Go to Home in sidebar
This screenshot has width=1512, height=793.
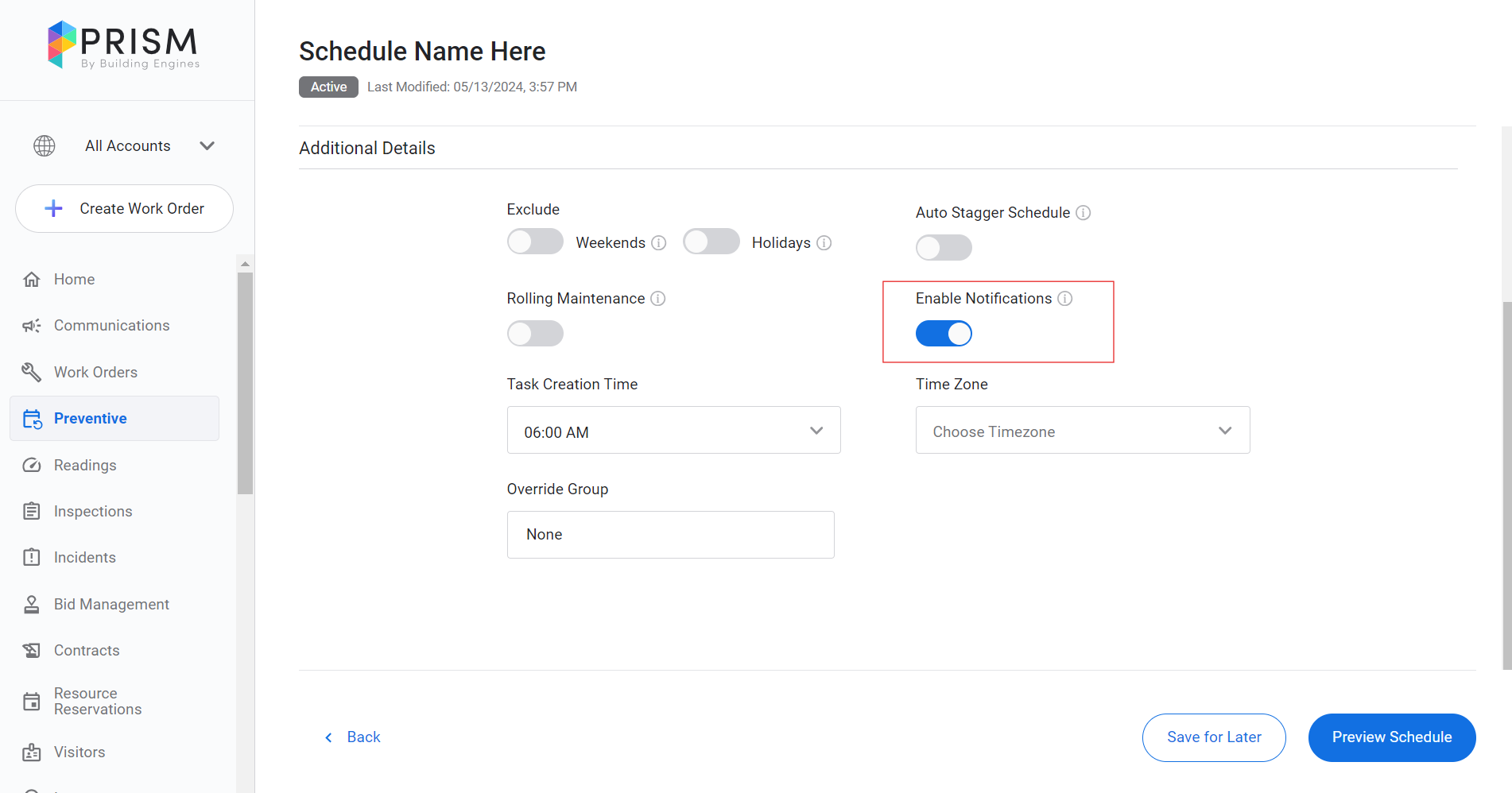pyautogui.click(x=114, y=280)
